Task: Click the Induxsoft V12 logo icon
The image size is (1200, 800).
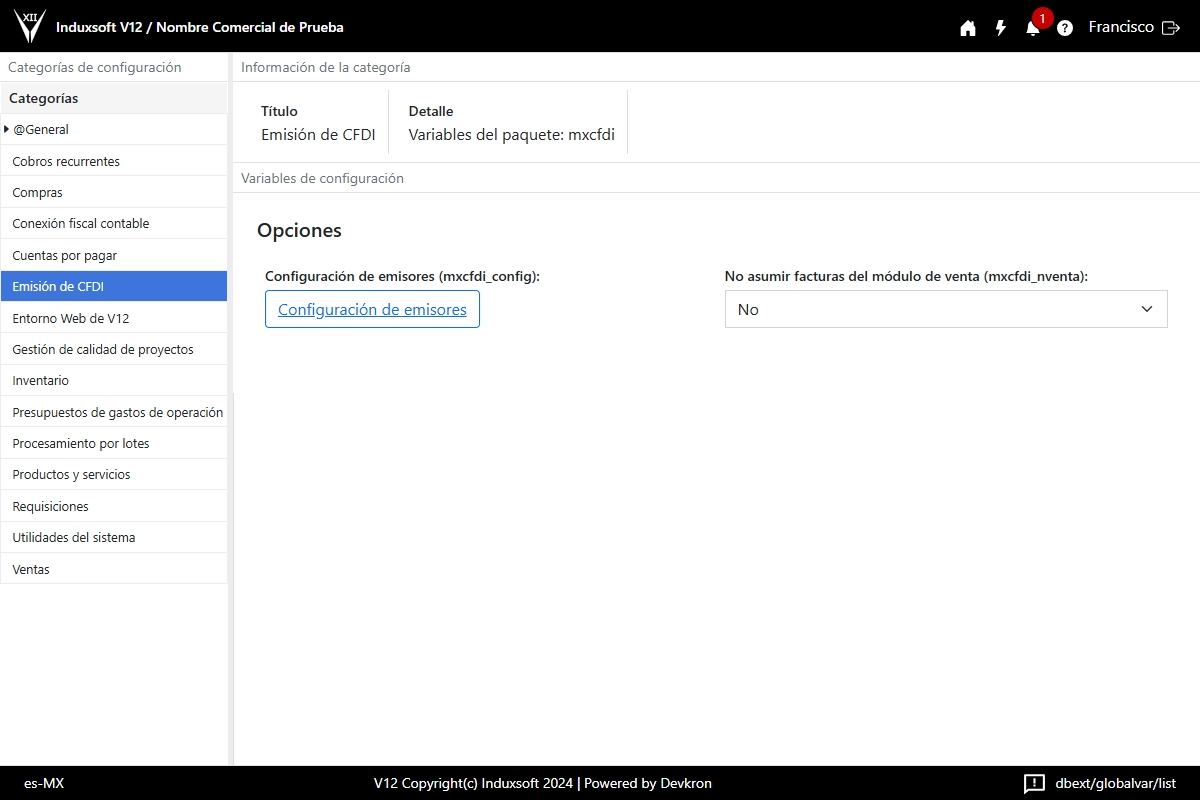Action: 30,27
